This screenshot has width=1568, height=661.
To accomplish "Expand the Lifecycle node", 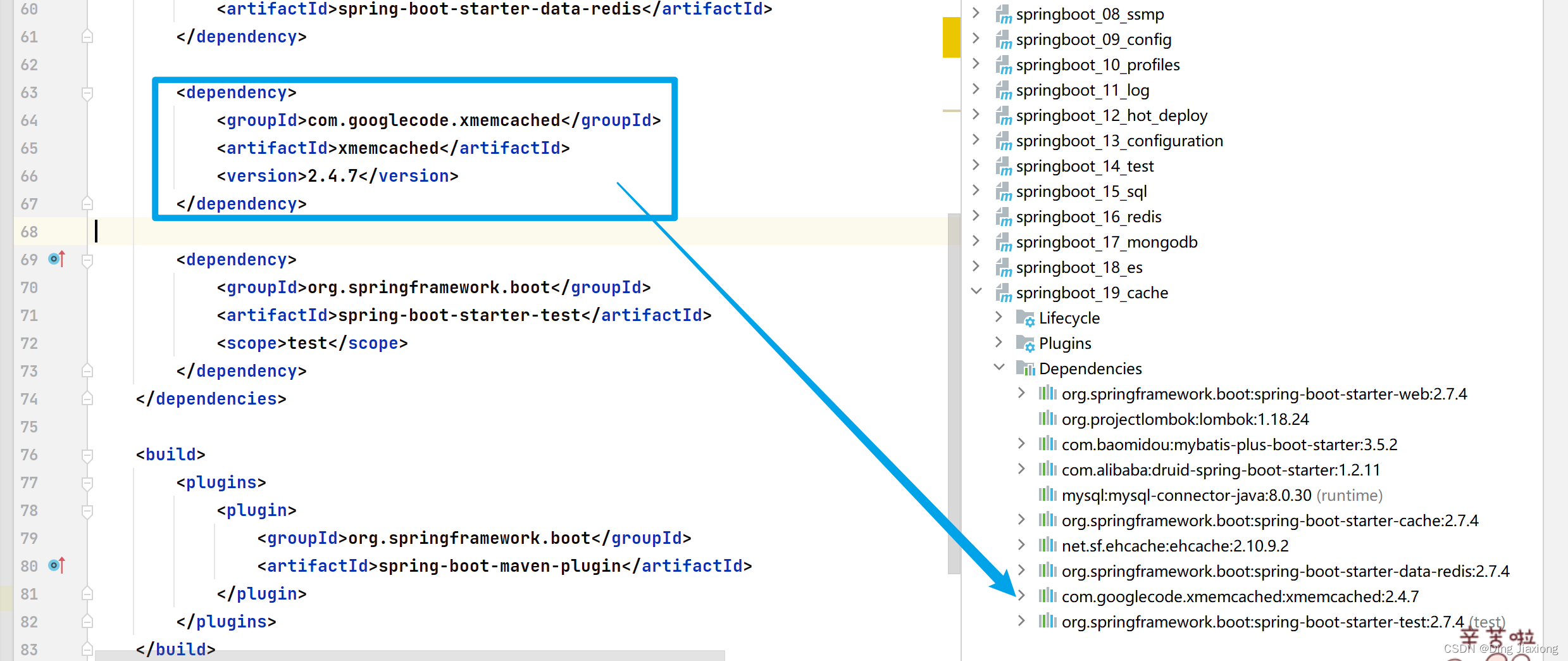I will (x=999, y=317).
